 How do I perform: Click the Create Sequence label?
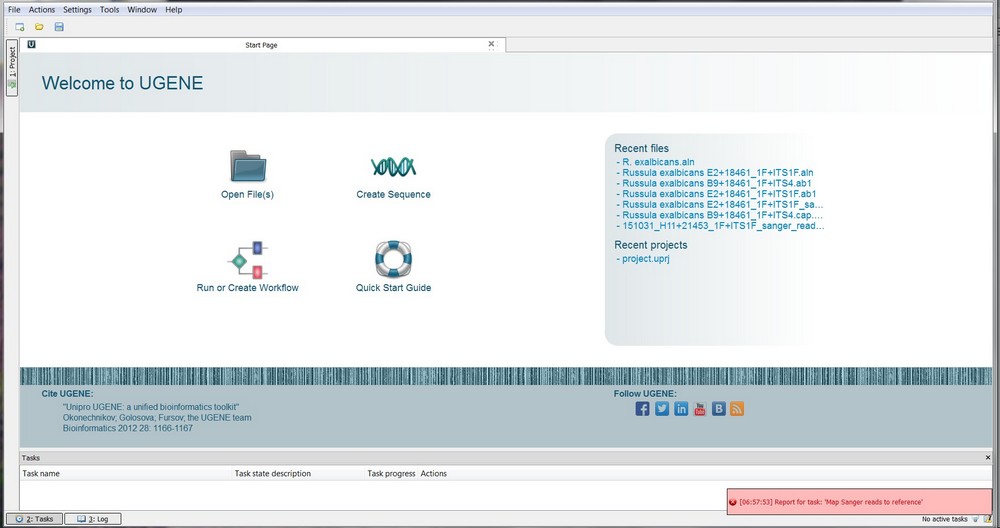[393, 194]
